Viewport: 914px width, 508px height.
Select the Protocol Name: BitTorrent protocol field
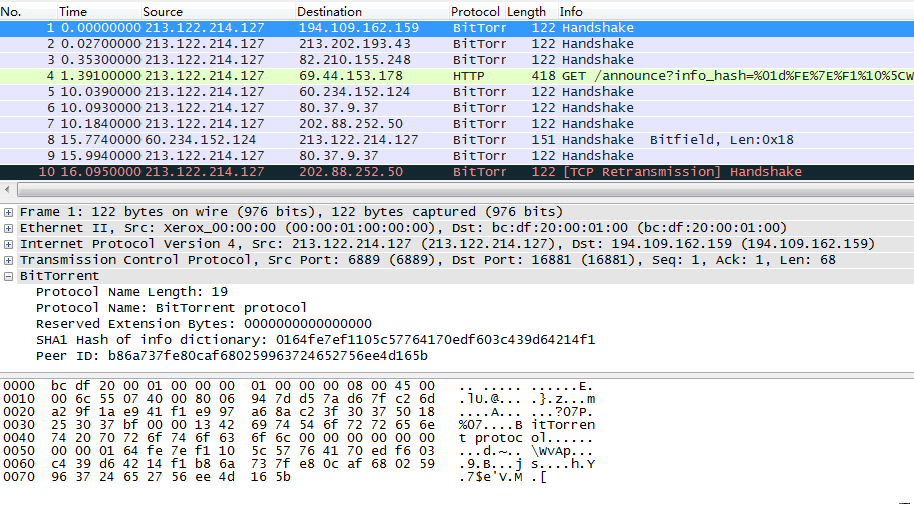click(171, 308)
